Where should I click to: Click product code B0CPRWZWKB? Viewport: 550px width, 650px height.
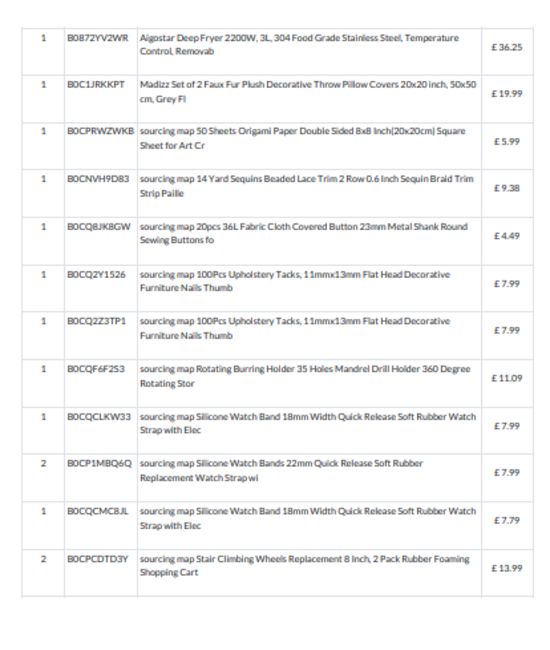[x=101, y=131]
